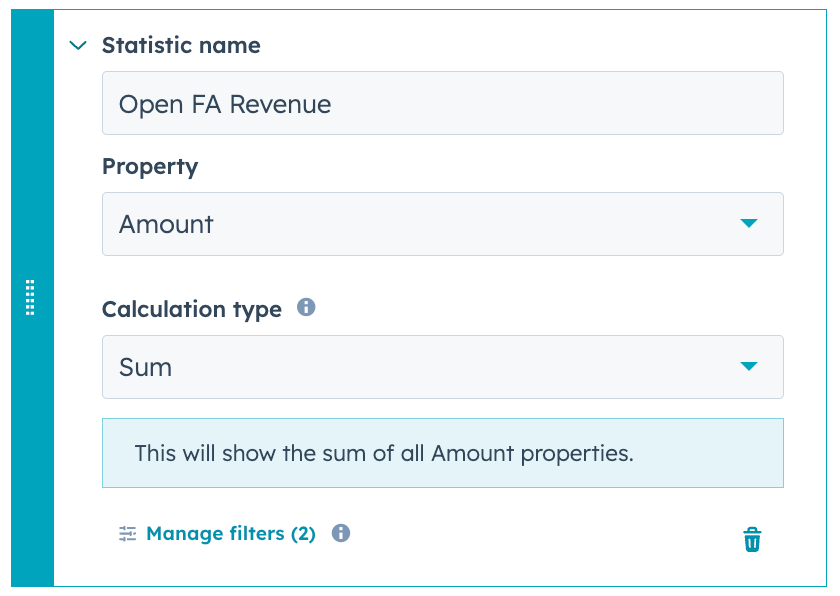This screenshot has height=596, width=840.
Task: Click the sliders icon before Manage filters
Action: pos(128,533)
